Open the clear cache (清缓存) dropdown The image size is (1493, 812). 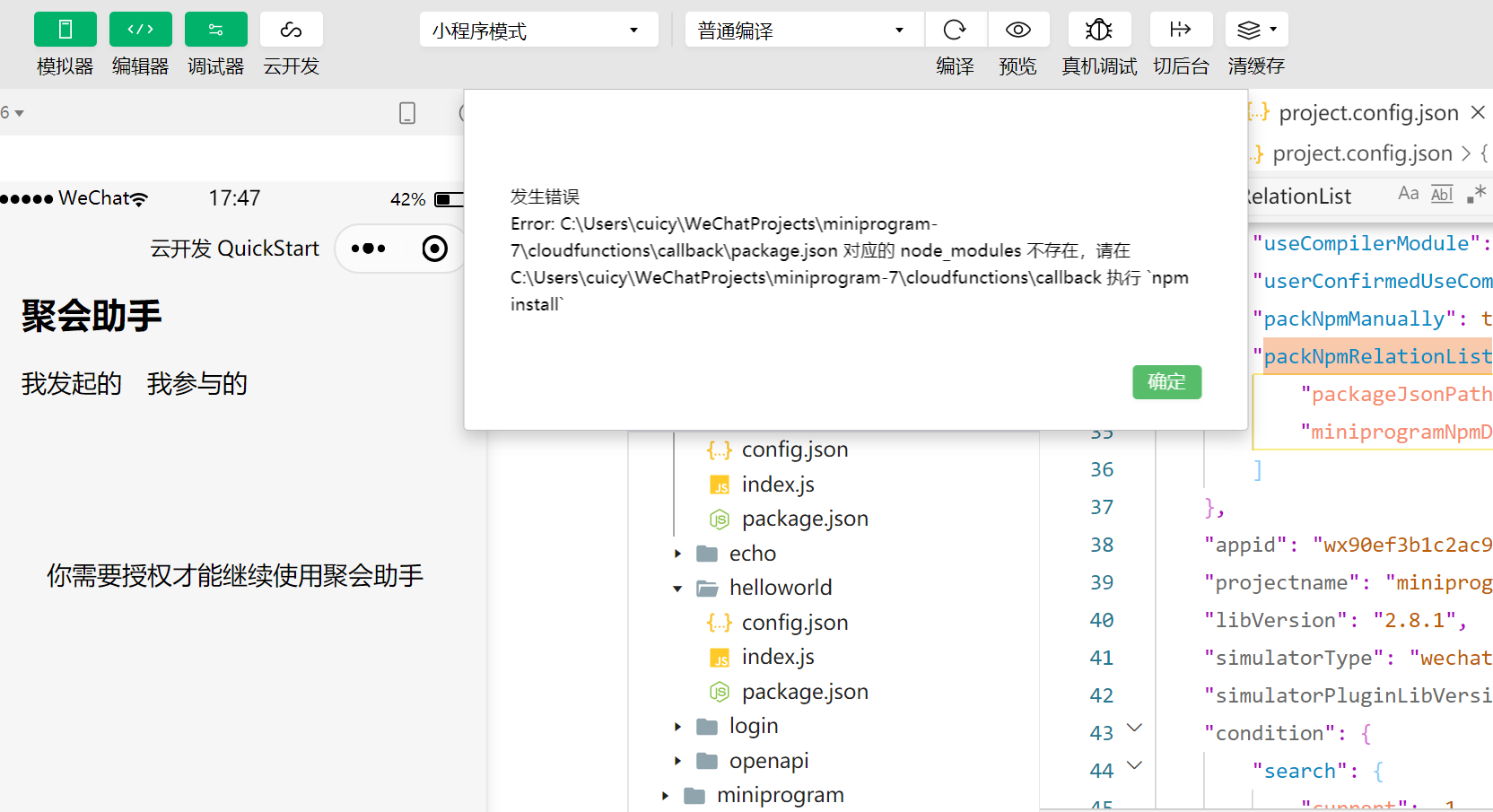[1256, 30]
